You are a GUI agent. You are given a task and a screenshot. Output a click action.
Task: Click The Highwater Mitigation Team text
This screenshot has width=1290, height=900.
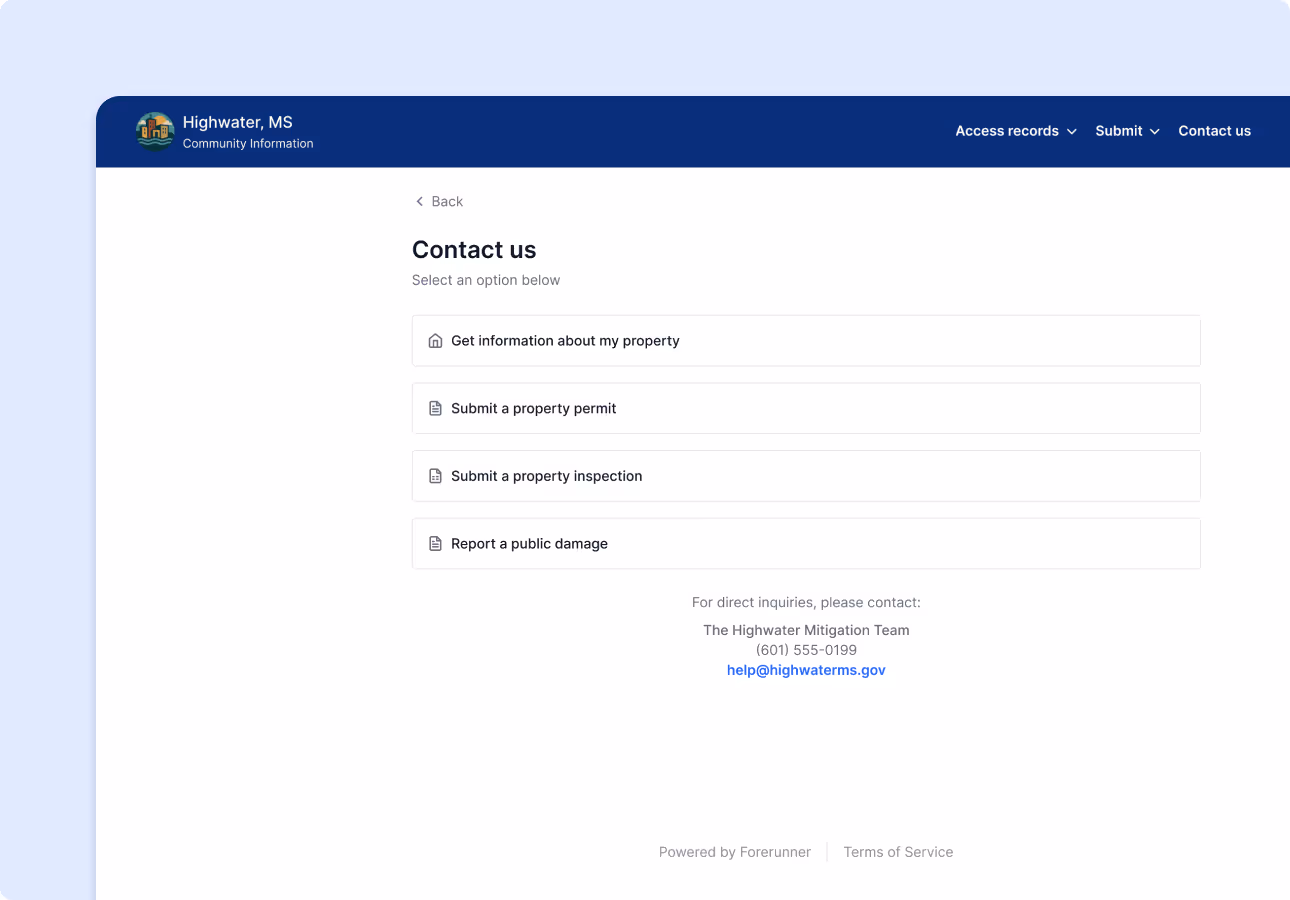coord(806,630)
